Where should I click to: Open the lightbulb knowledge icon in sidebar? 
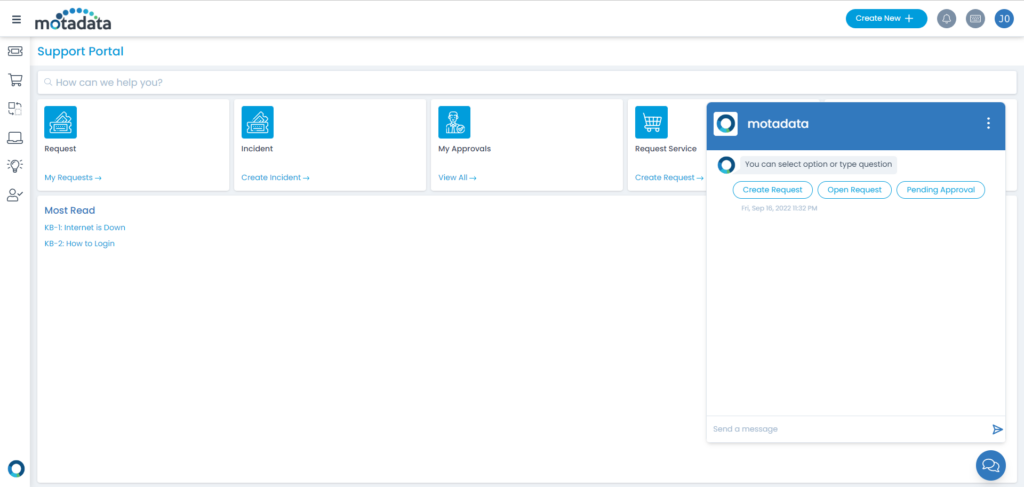coord(15,166)
